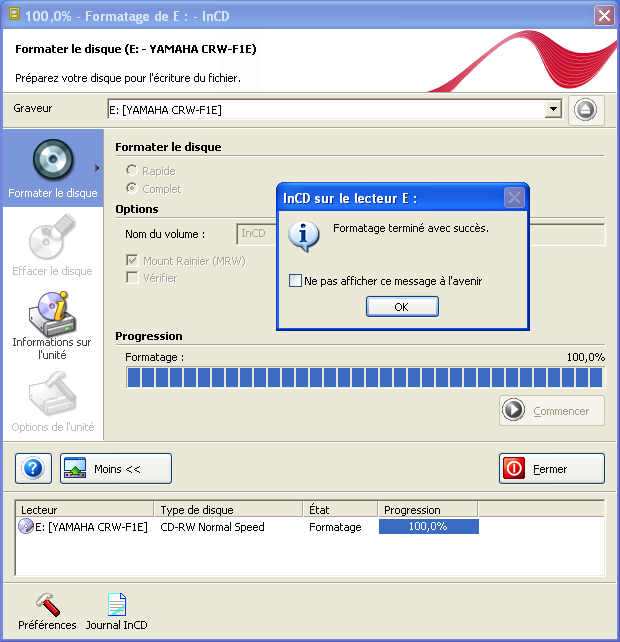Click the blue help question-mark button

coord(33,468)
